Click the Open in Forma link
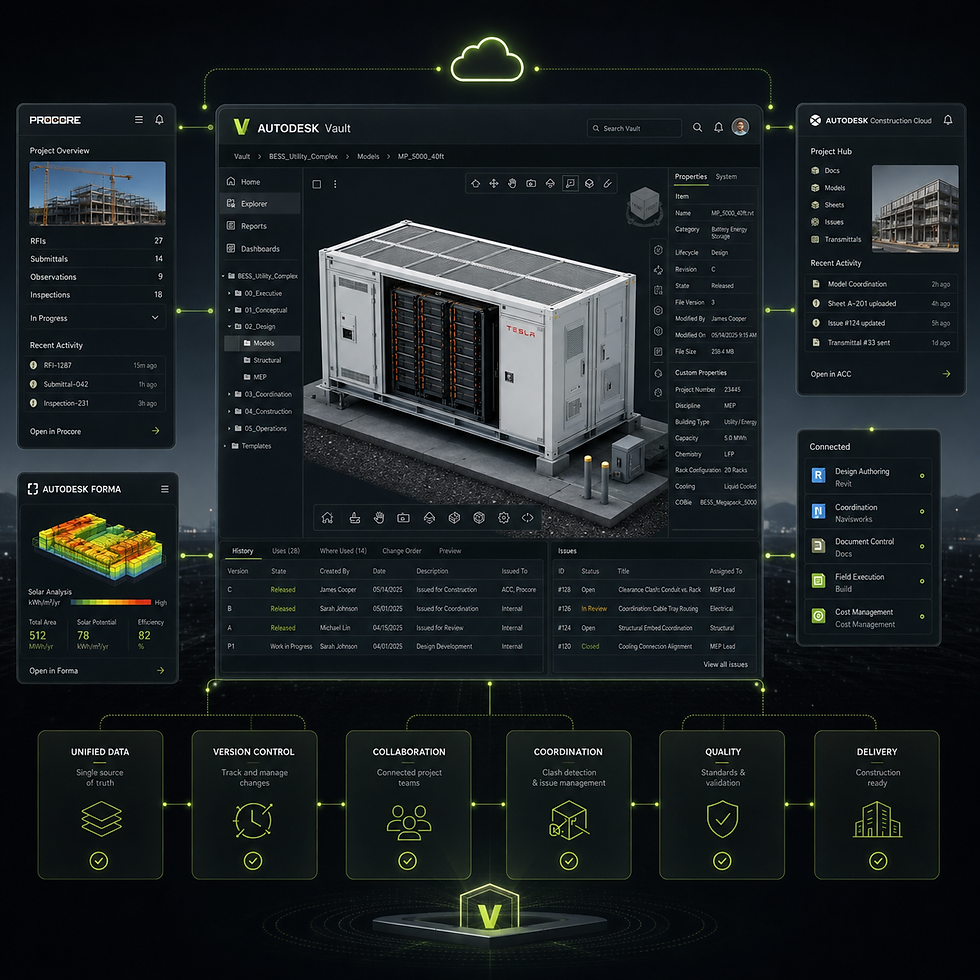The width and height of the screenshot is (980, 980). click(x=97, y=671)
